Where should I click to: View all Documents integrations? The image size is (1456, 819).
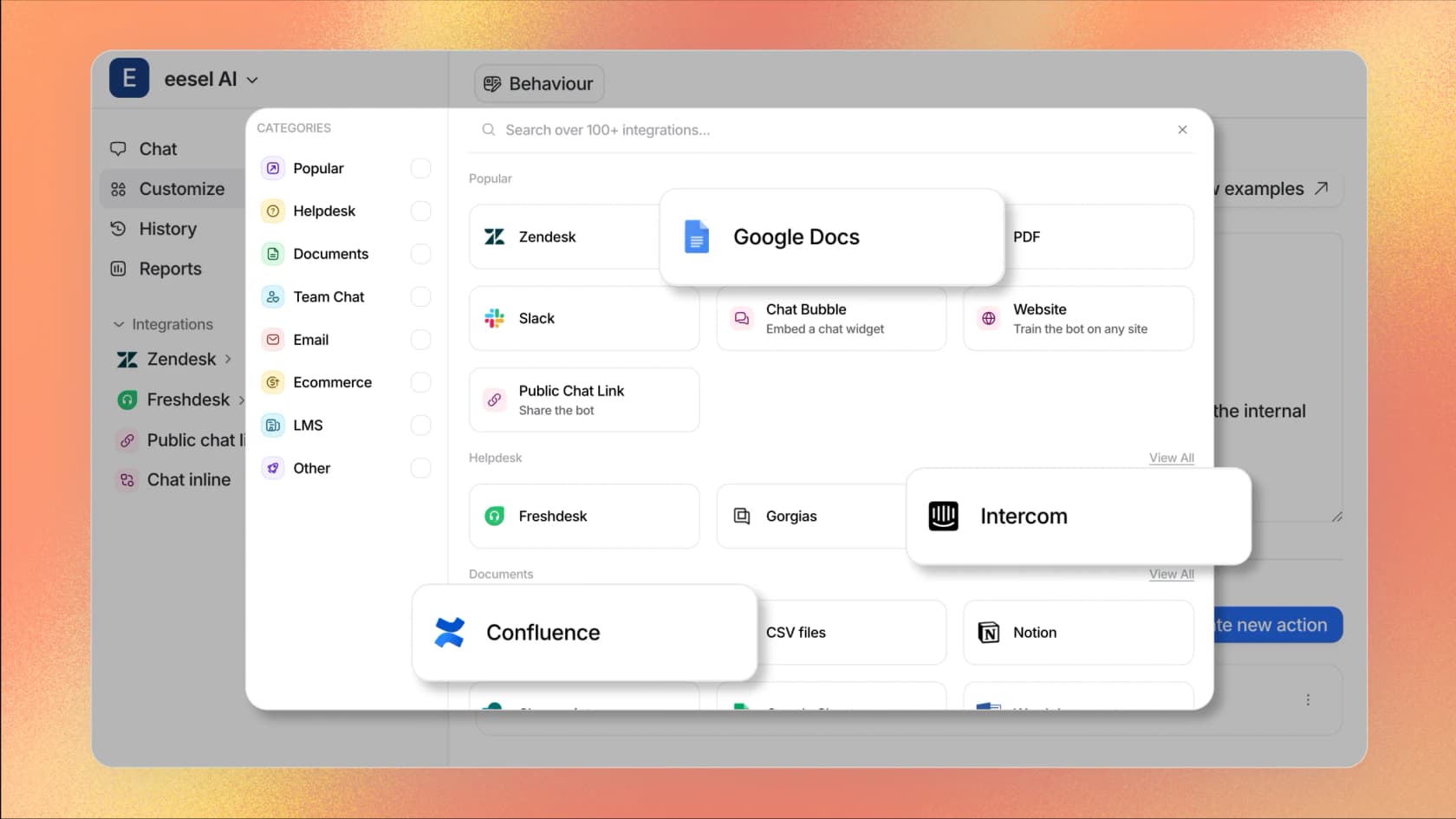[1171, 574]
